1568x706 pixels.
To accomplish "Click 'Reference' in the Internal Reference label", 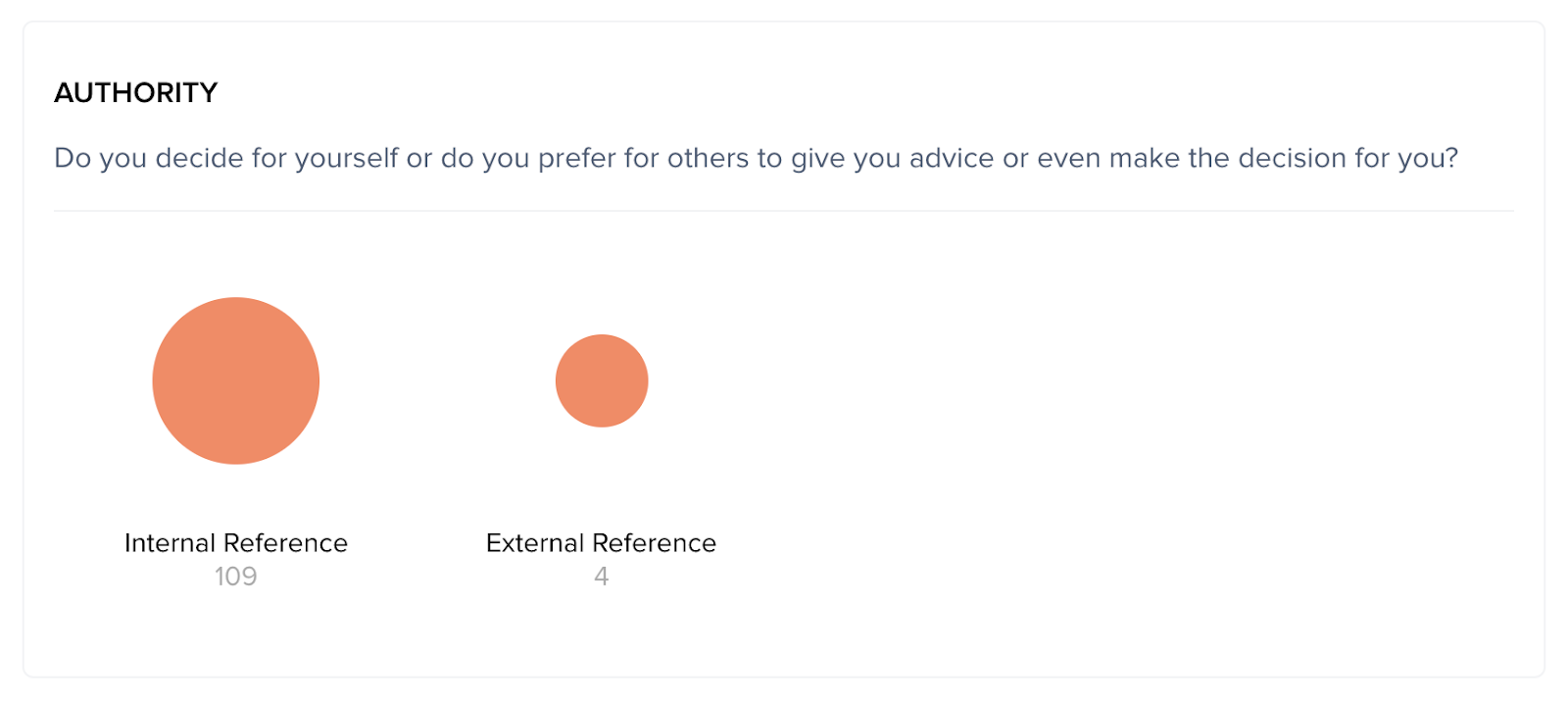I will (x=285, y=543).
